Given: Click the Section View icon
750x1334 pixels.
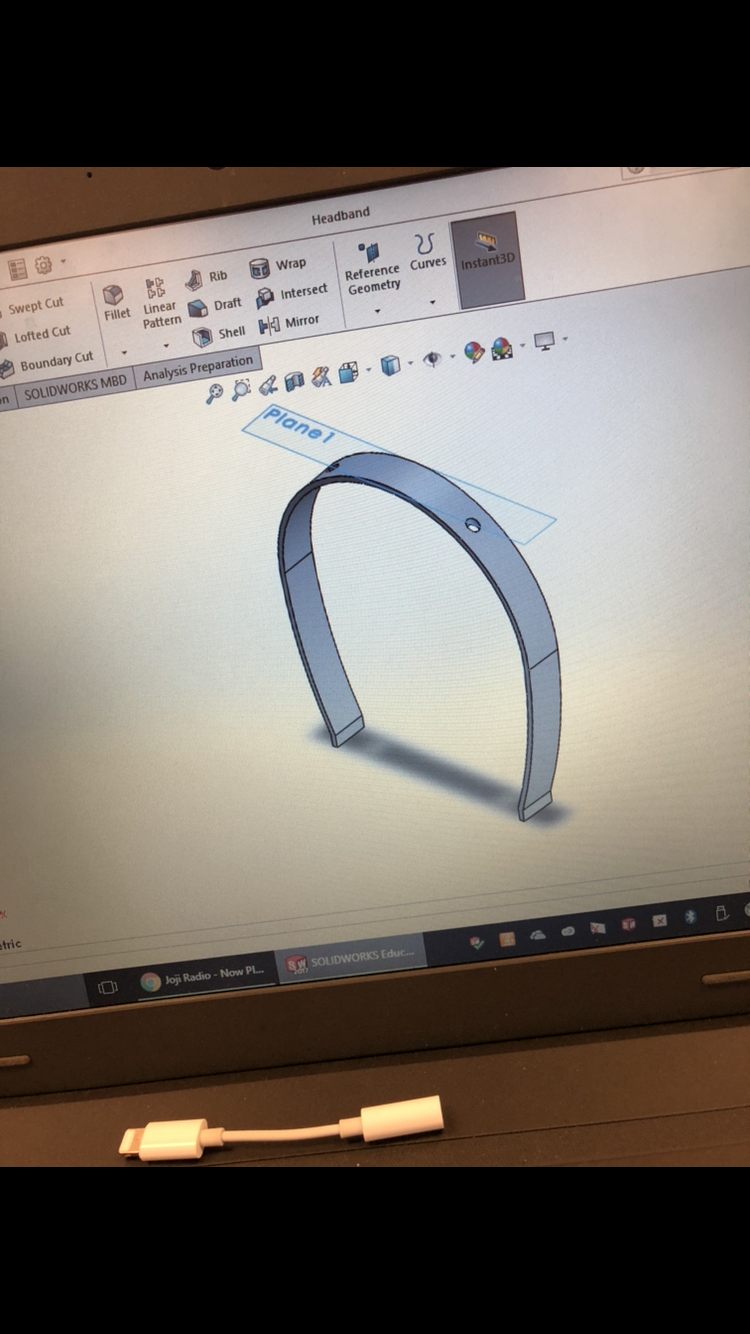Looking at the screenshot, I should tap(294, 381).
